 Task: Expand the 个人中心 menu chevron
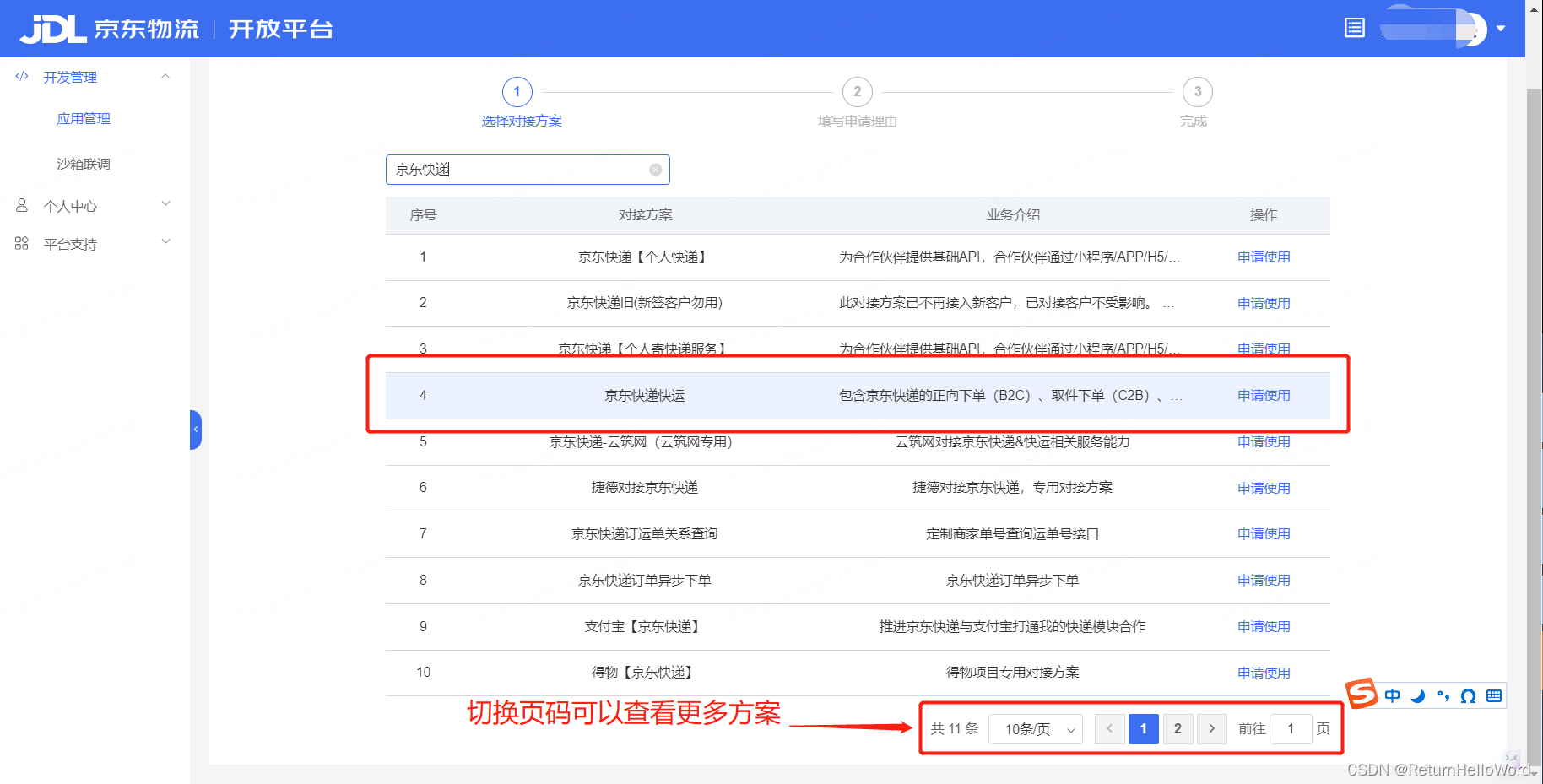pos(165,203)
